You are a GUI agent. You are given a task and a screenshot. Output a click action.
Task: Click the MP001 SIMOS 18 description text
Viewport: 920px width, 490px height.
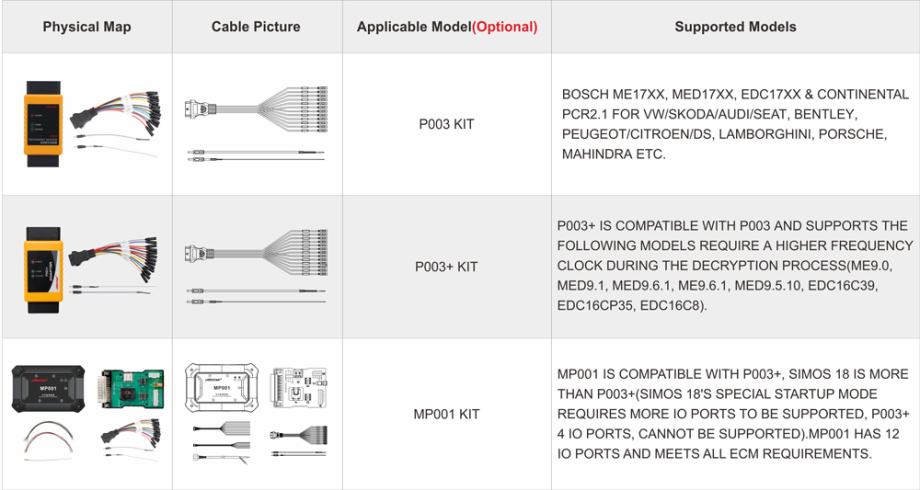(735, 413)
